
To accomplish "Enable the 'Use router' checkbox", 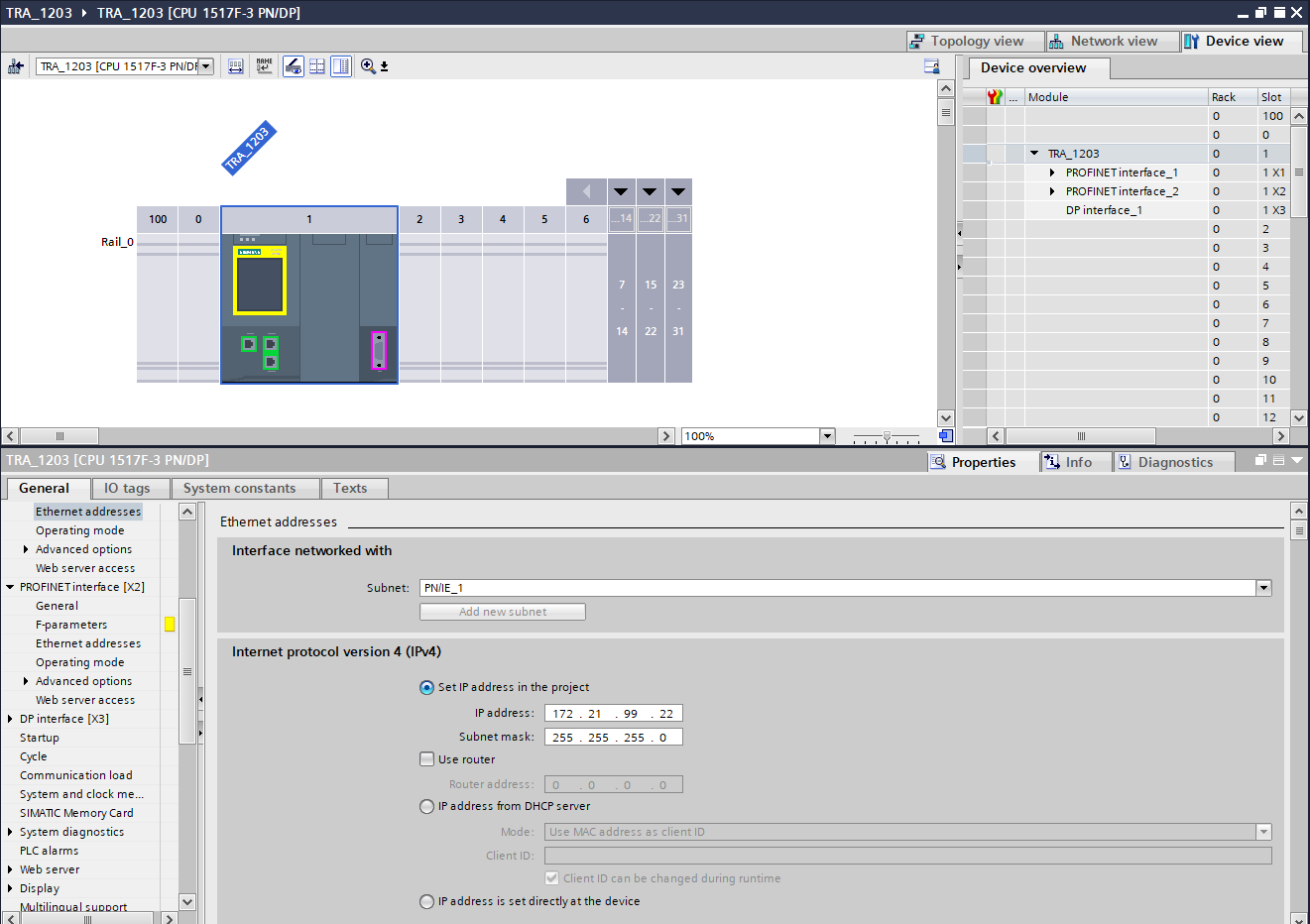I will pos(427,759).
